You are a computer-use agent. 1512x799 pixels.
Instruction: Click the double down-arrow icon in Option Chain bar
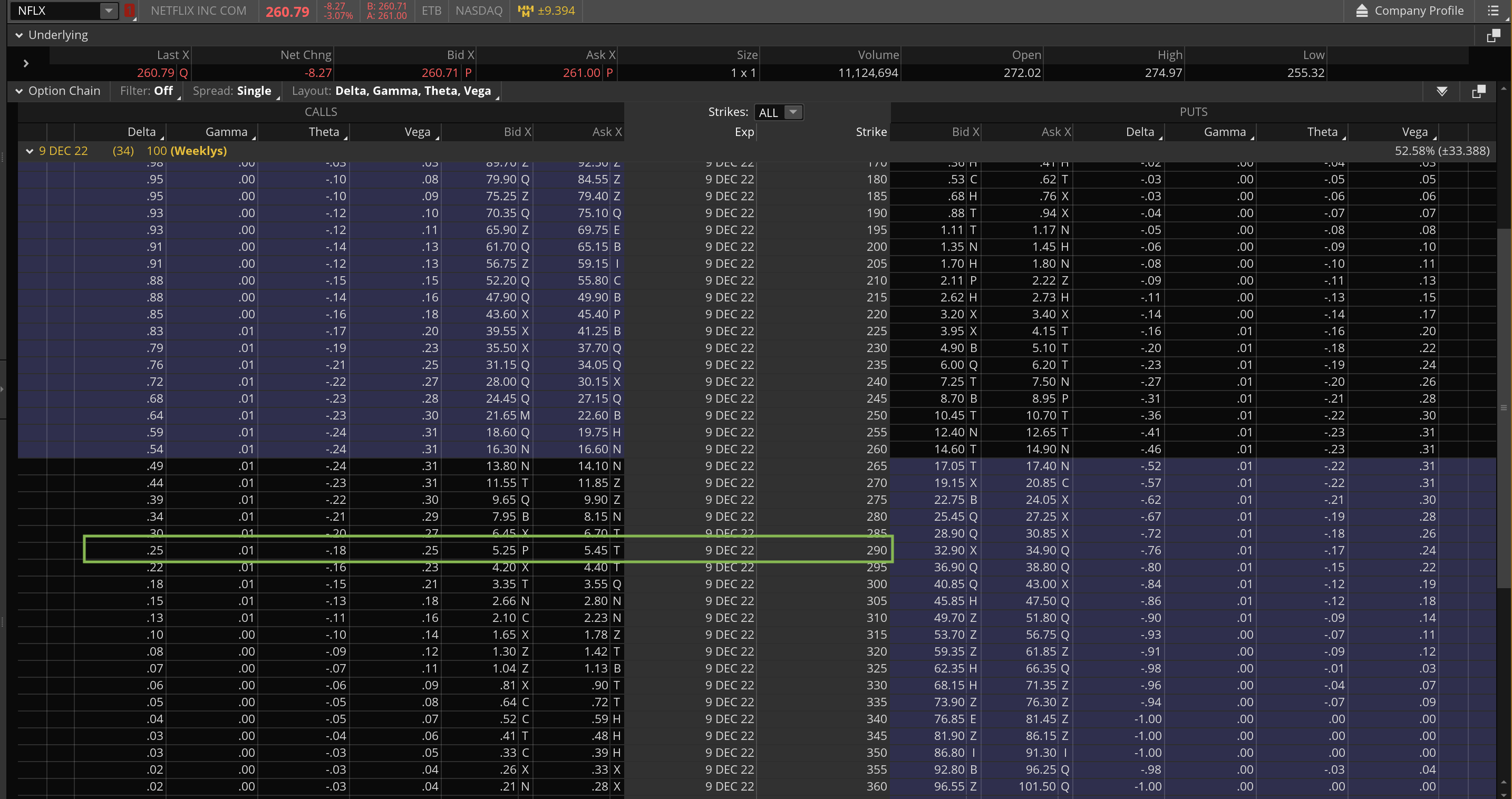[x=1441, y=91]
